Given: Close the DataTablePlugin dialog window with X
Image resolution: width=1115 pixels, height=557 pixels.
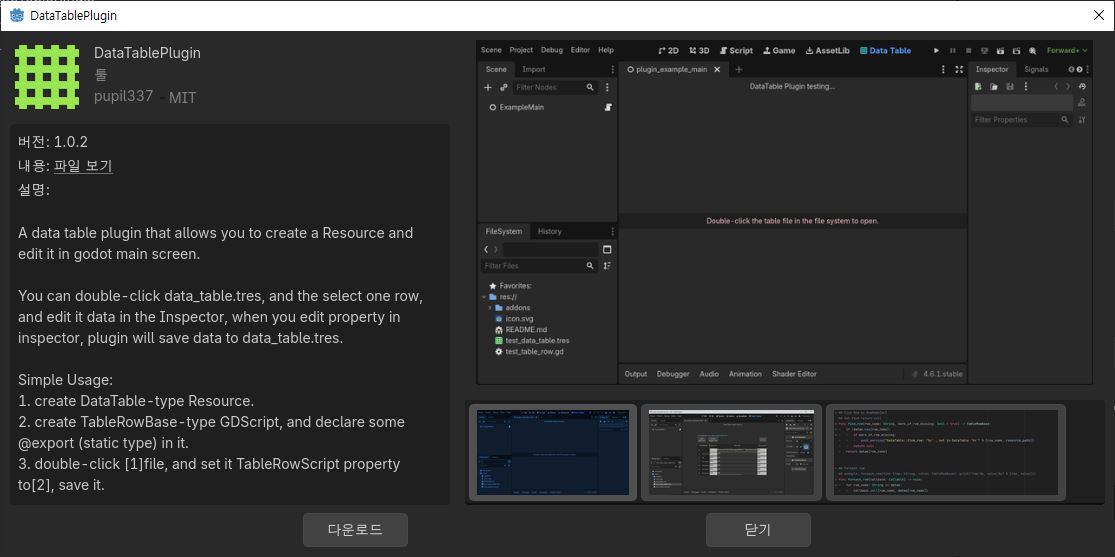Looking at the screenshot, I should point(1099,15).
